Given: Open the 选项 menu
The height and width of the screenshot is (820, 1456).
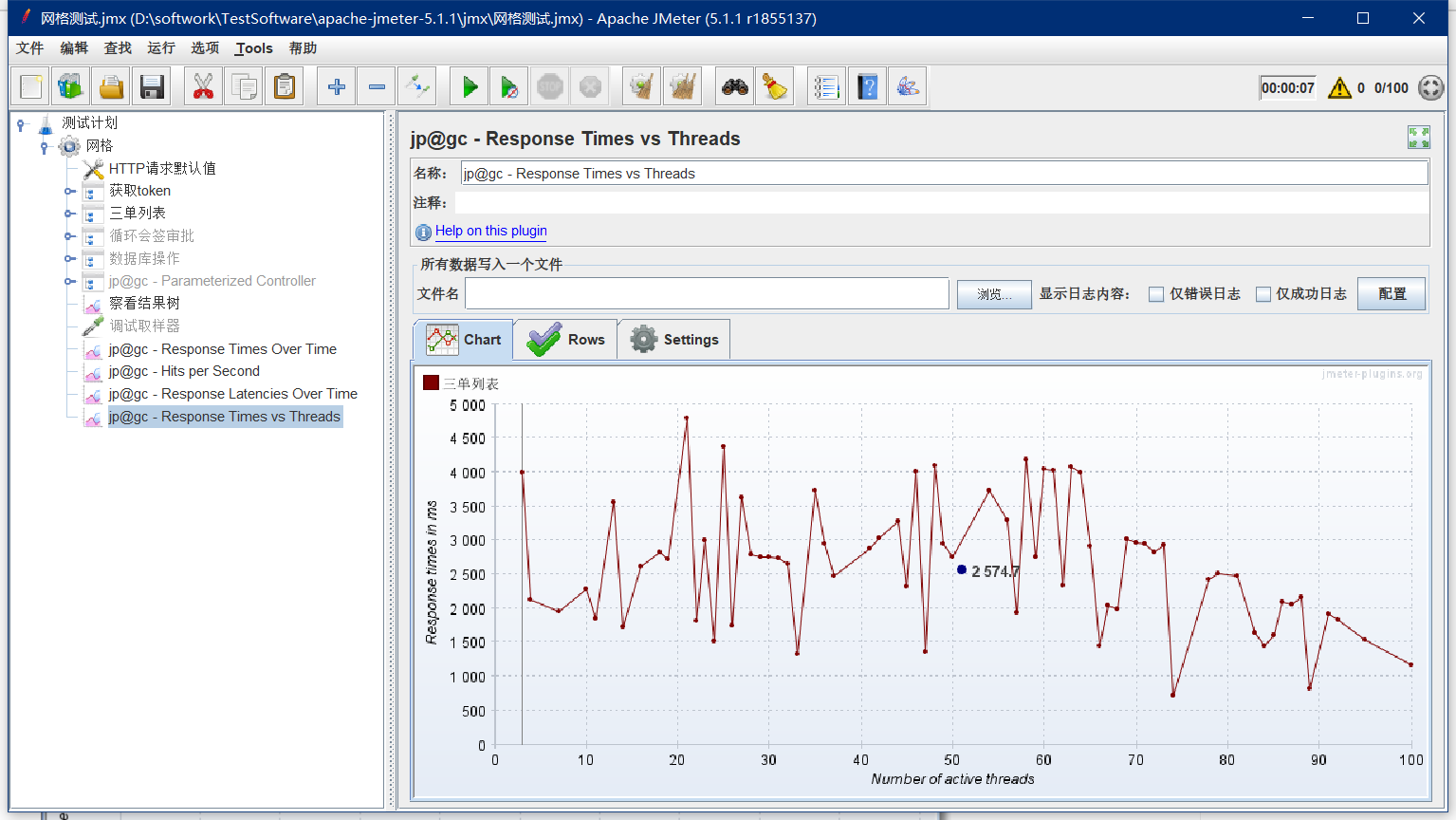Looking at the screenshot, I should pos(205,48).
